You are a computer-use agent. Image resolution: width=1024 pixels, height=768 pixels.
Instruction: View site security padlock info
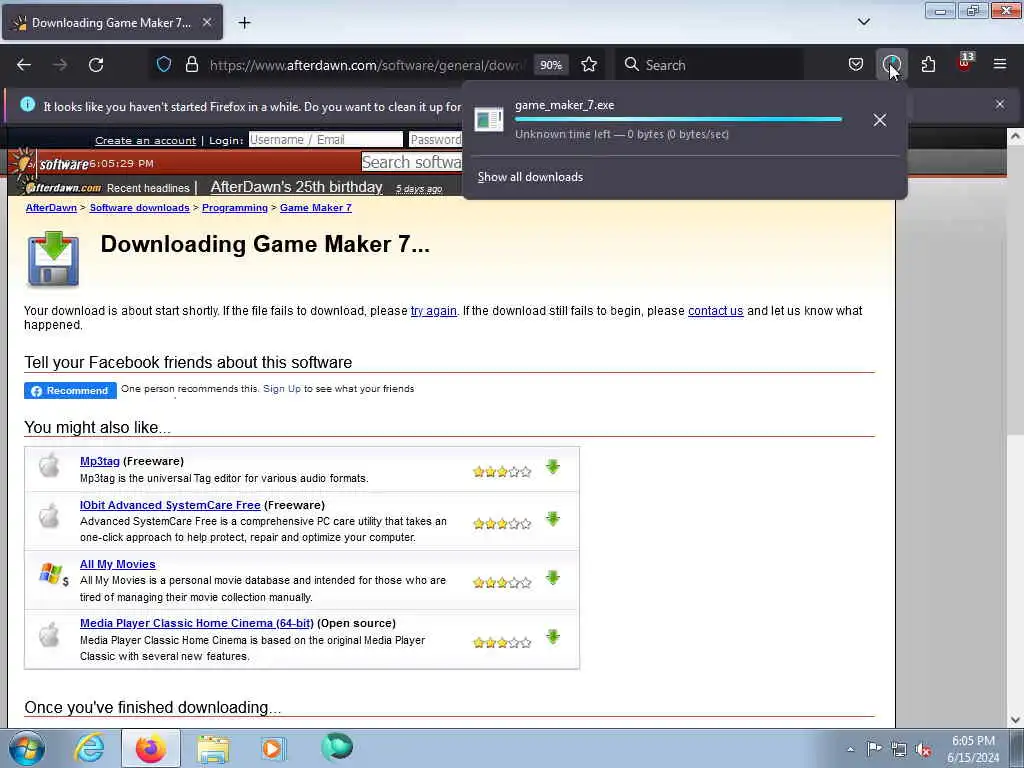191,65
